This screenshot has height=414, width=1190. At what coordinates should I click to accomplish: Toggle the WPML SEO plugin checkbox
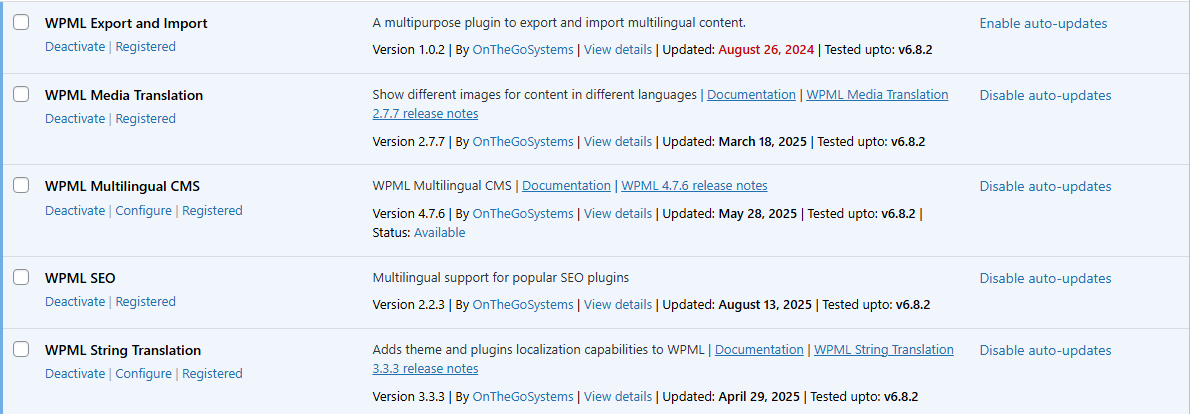pyautogui.click(x=21, y=277)
